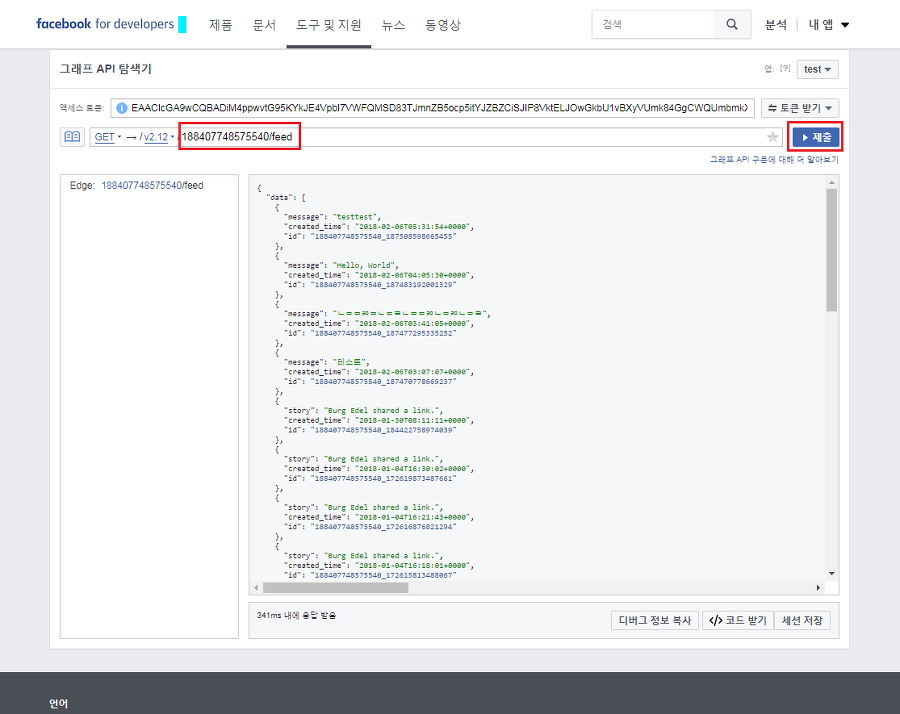Expand the test app selector
Image resolution: width=900 pixels, height=714 pixels.
tap(817, 69)
